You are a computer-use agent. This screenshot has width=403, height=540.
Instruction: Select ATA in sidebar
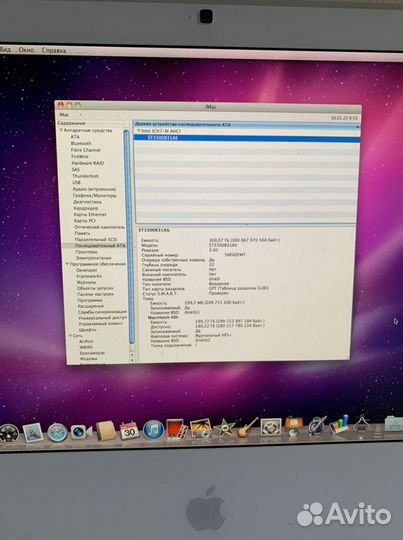(75, 137)
